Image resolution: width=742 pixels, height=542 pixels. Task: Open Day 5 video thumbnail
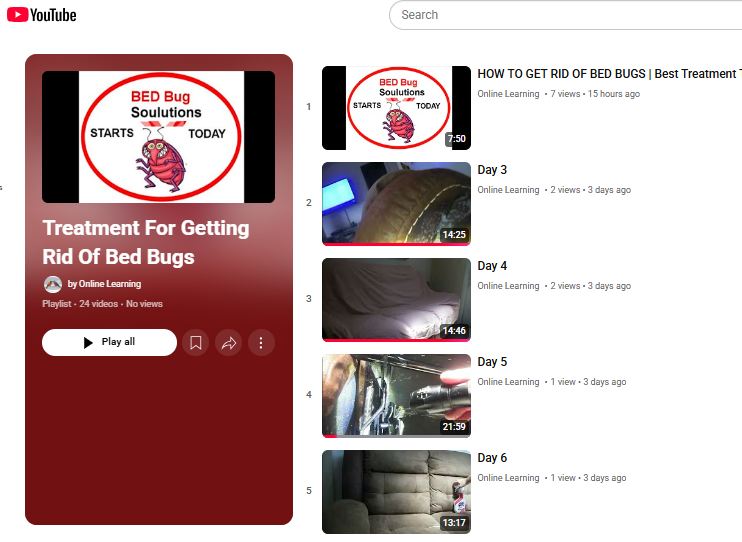[397, 396]
